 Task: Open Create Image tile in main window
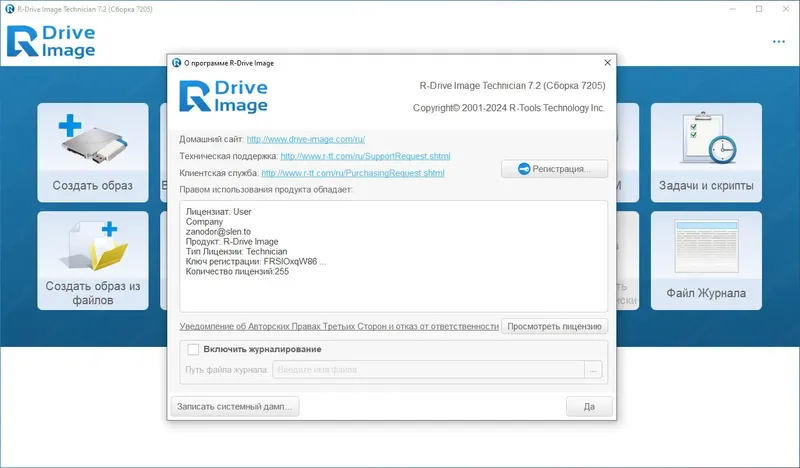pos(93,153)
